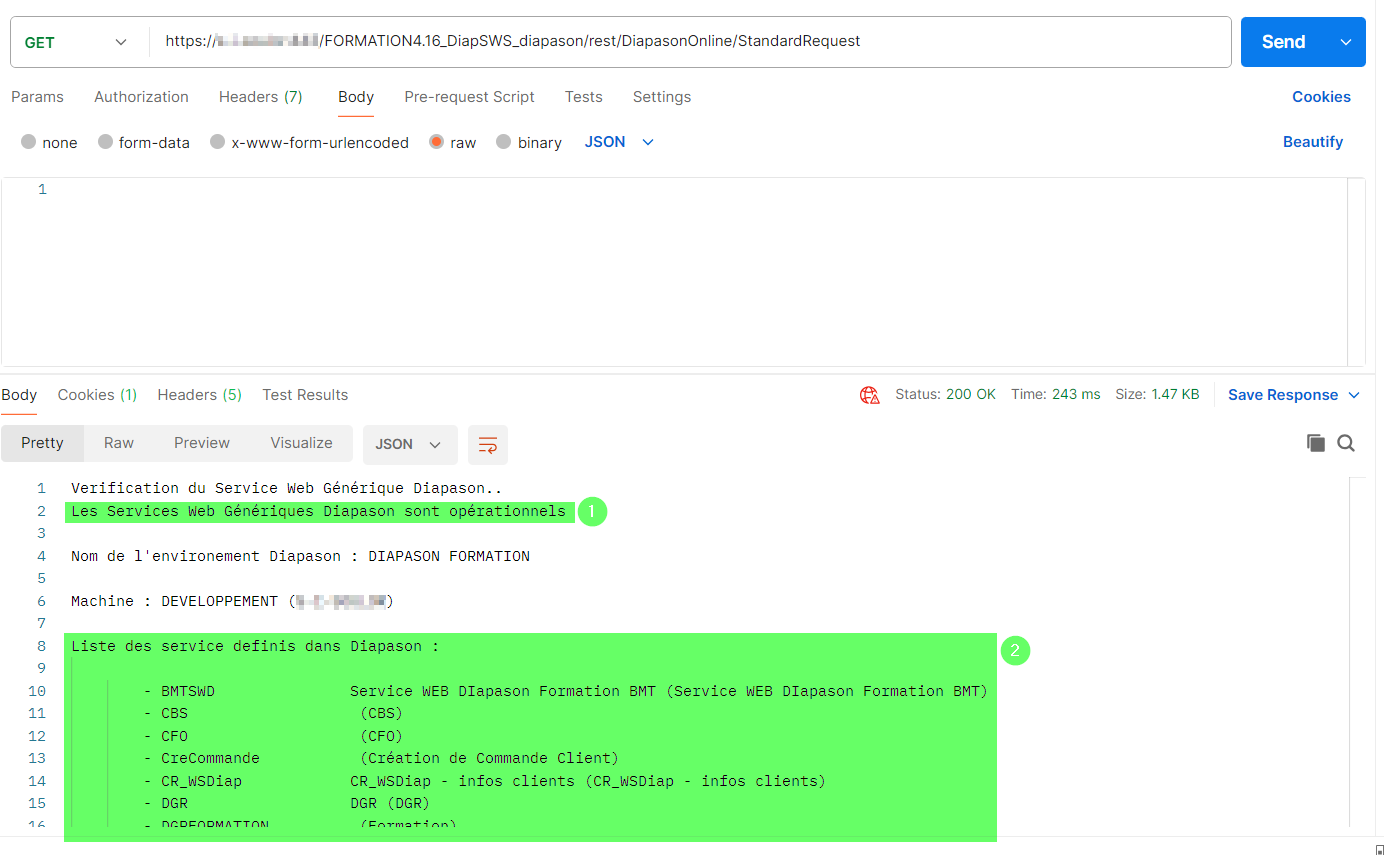This screenshot has width=1384, height=855.
Task: Copy the response body with the copy icon
Action: (1315, 443)
